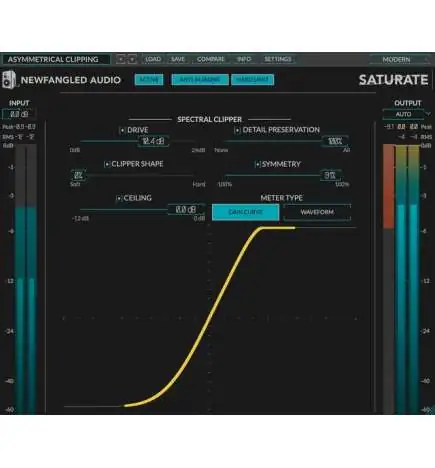Toggle the third teal button next to Anti-Aliasing

click(252, 80)
